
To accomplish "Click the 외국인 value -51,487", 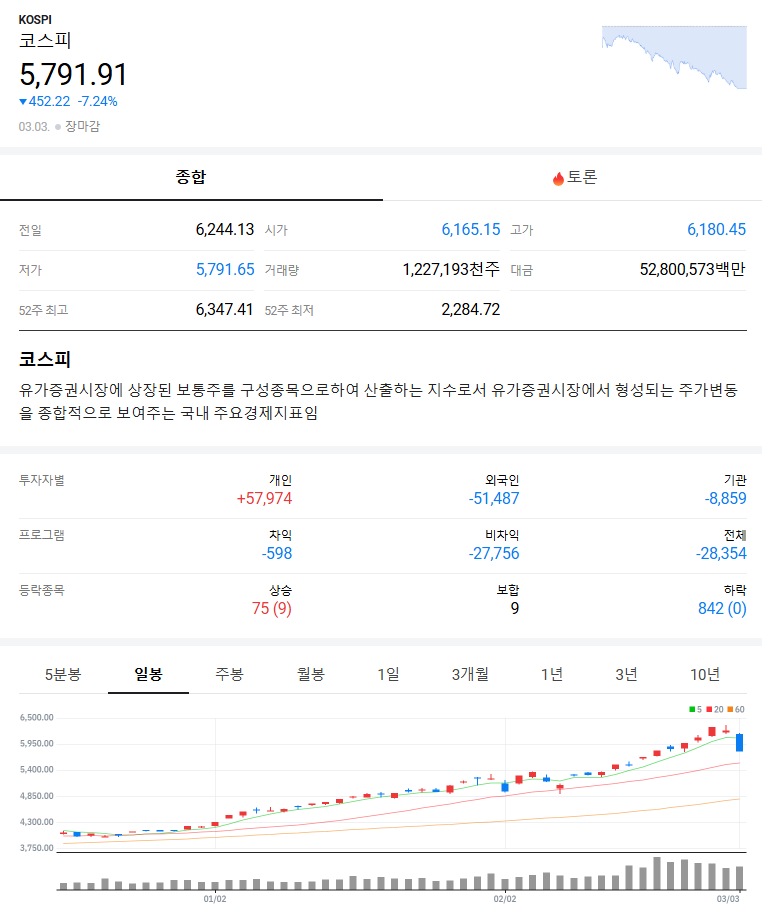I will [494, 498].
